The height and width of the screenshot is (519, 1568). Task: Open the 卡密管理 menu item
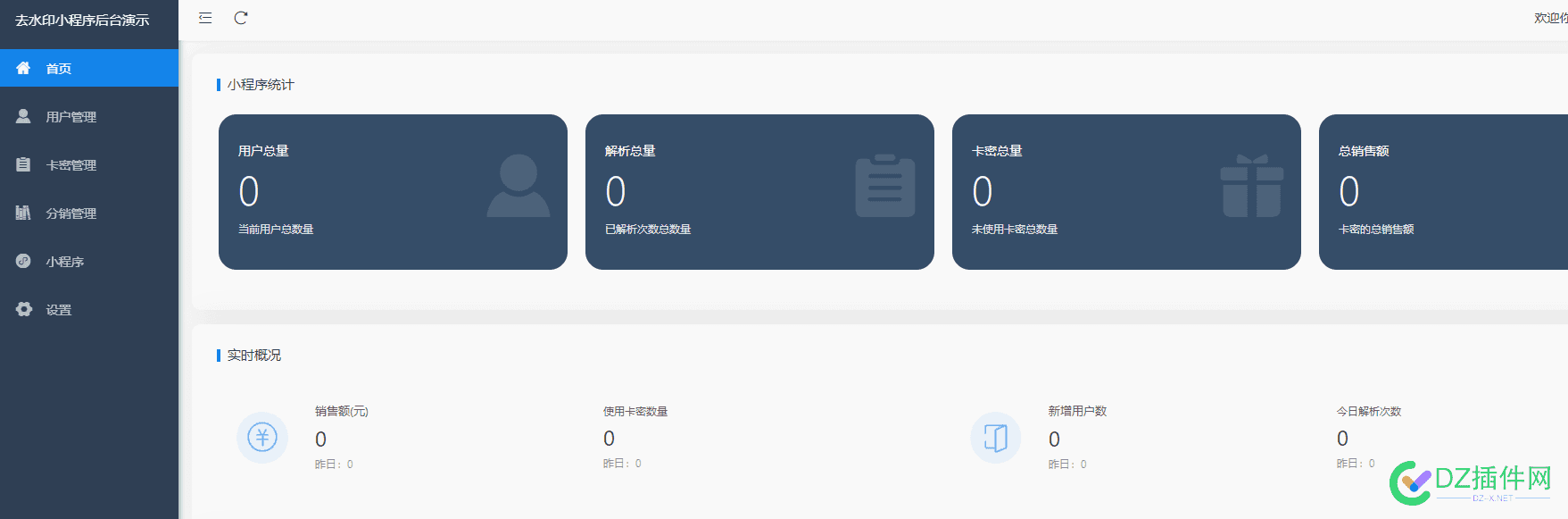tap(89, 164)
